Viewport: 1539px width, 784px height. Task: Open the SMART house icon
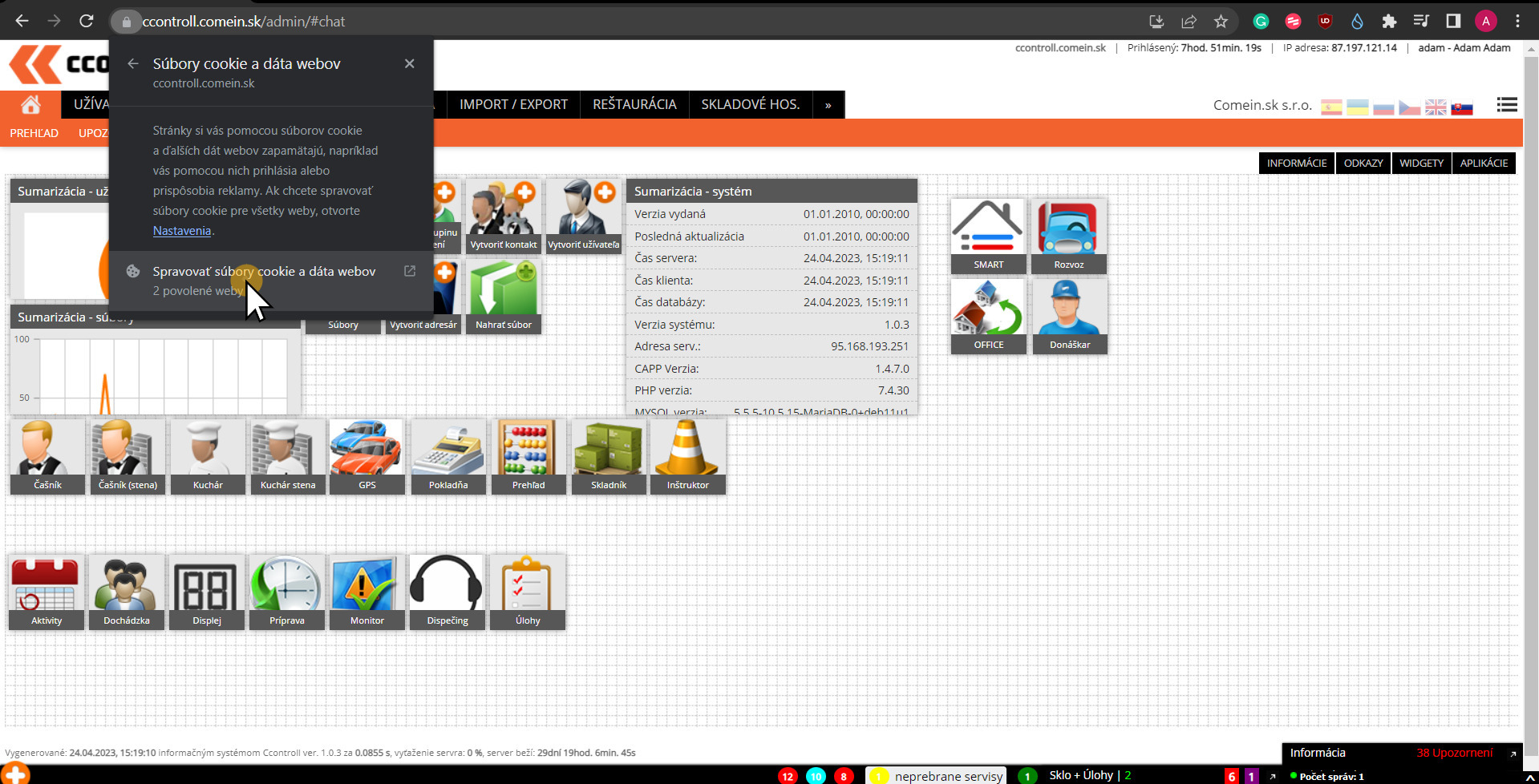click(x=988, y=236)
